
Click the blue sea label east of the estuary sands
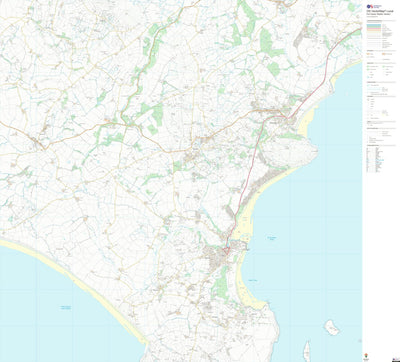(x=272, y=238)
